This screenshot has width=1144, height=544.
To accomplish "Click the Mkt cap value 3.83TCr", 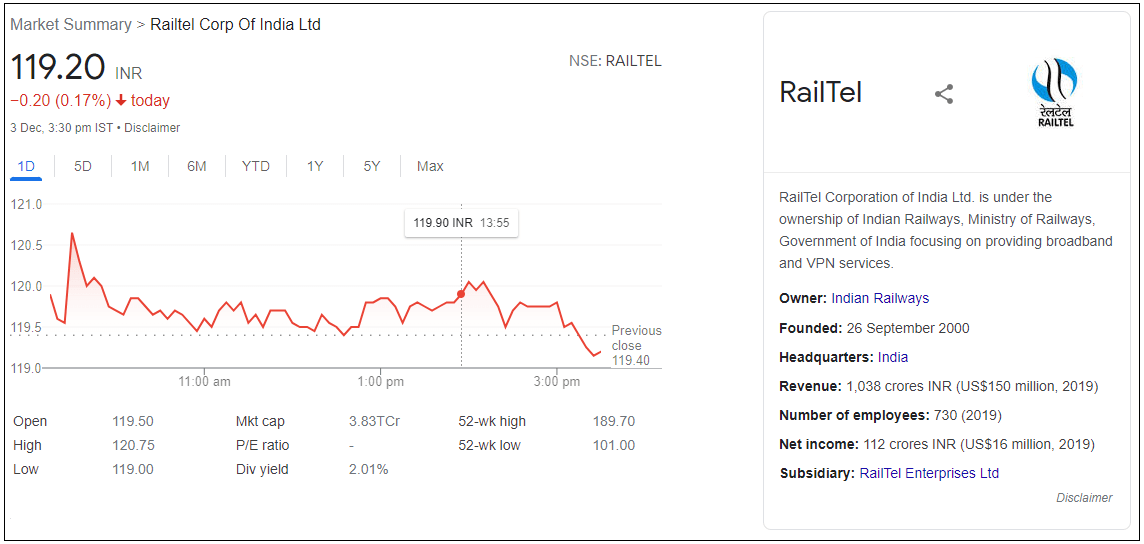I will [374, 421].
